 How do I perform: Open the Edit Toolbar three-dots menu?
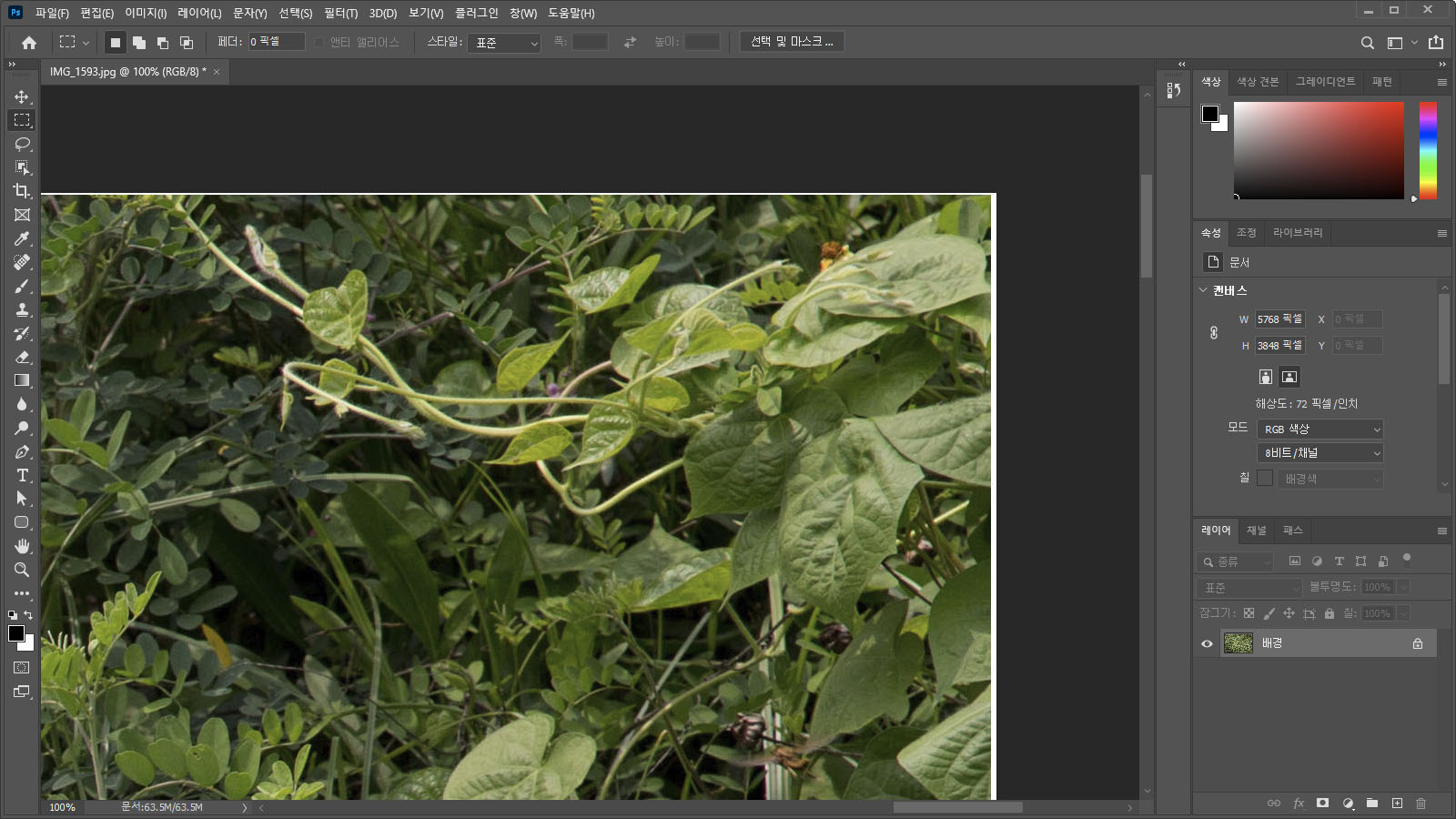click(x=22, y=593)
